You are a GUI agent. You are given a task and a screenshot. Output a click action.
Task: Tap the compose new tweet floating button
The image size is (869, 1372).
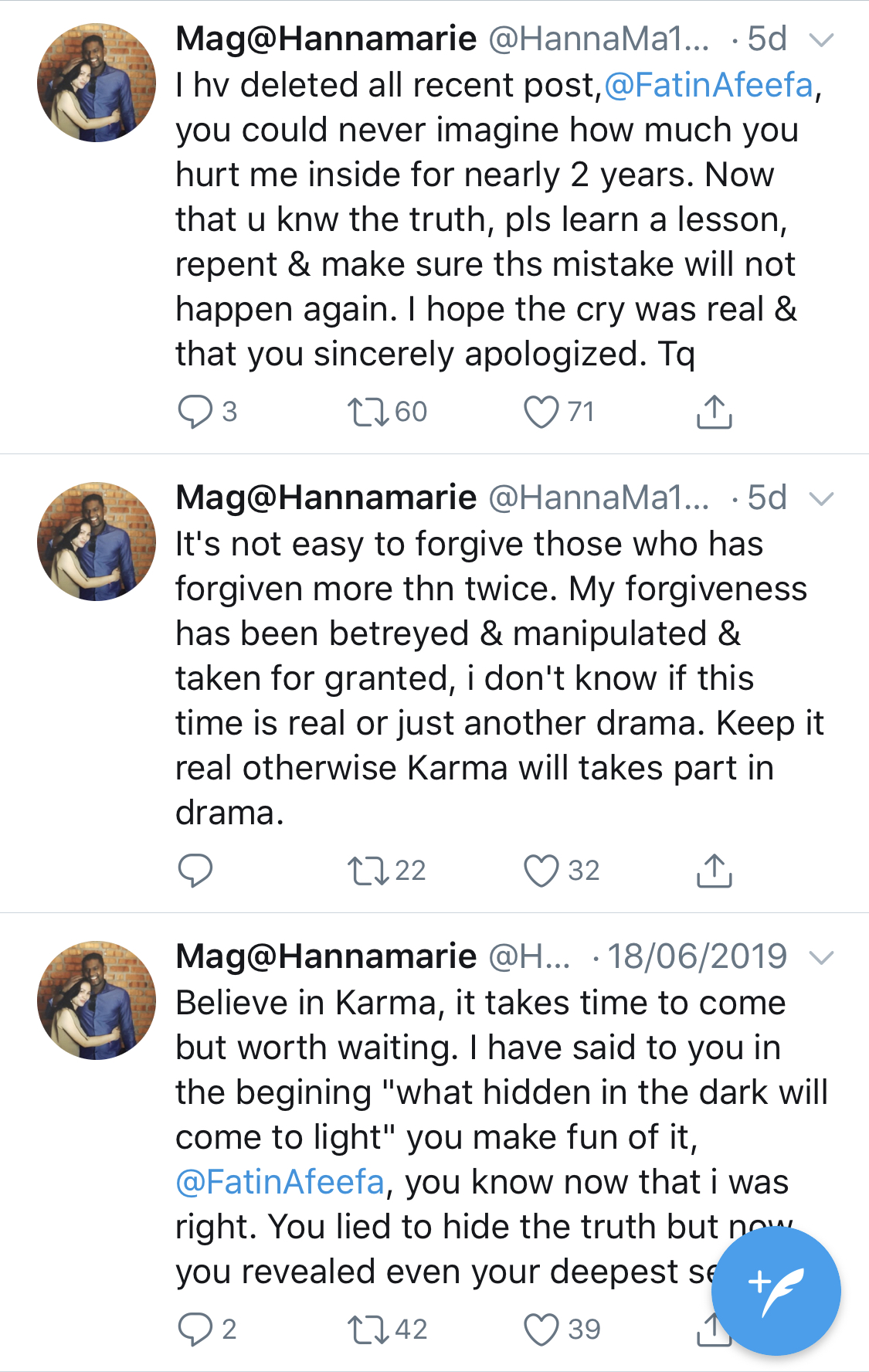click(776, 1290)
